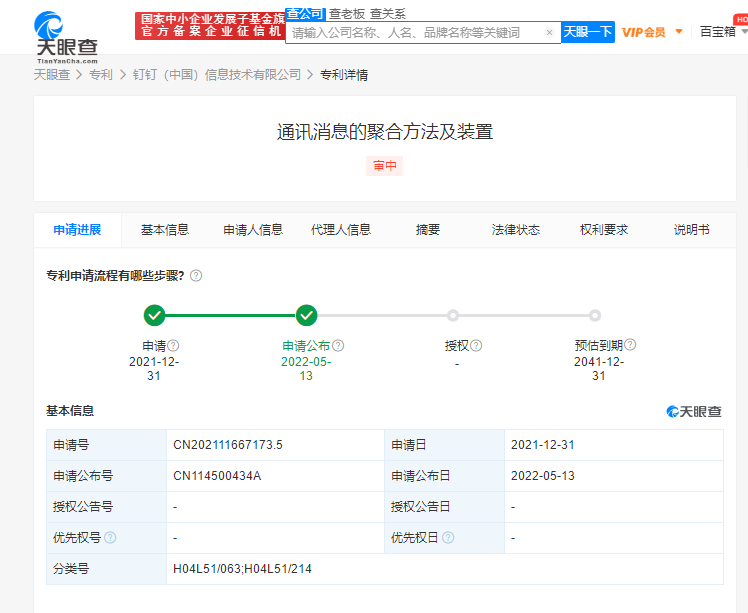Open help icon beside 专利申请流程有哪些步骤
The image size is (748, 613).
(196, 276)
